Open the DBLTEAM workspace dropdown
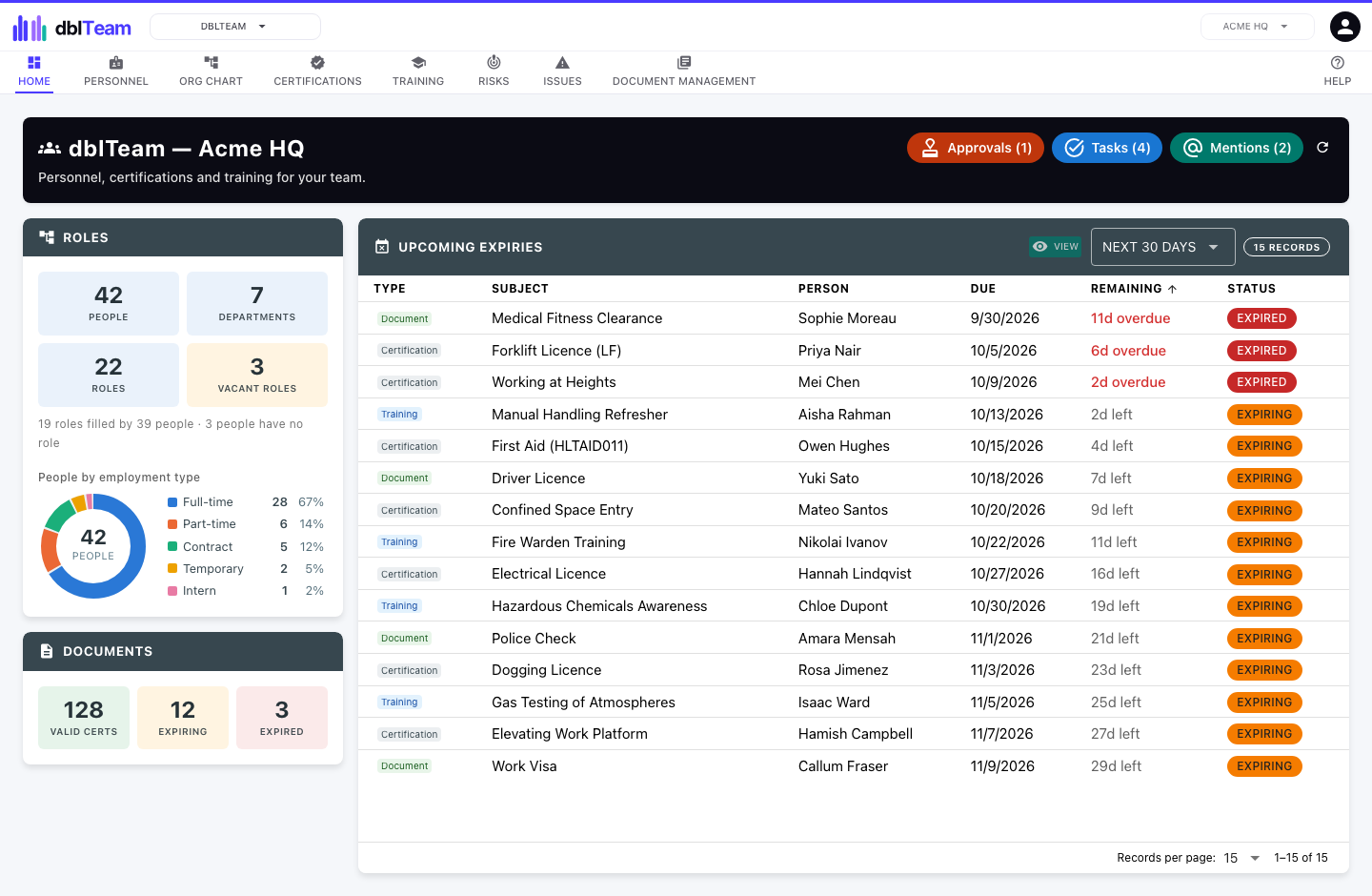The image size is (1372, 896). [235, 27]
